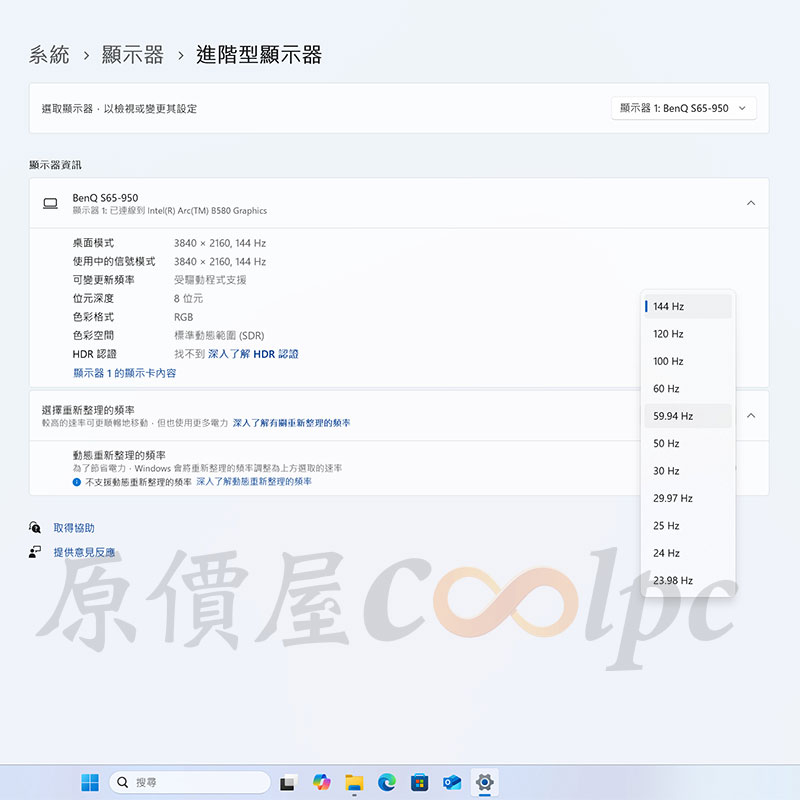
Task: Open the 深入了解 HDR 認證 link
Action: (253, 354)
